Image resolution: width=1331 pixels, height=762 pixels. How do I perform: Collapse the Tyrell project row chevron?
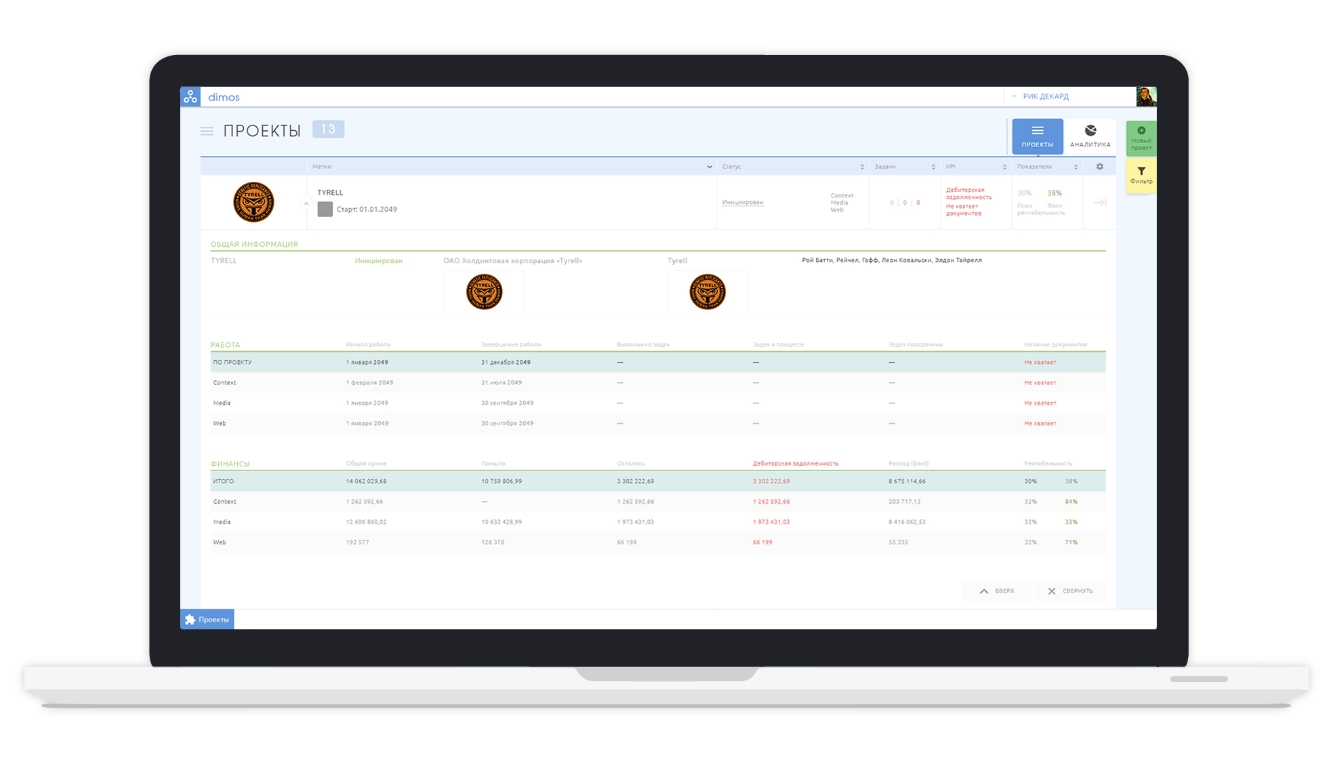click(x=307, y=203)
